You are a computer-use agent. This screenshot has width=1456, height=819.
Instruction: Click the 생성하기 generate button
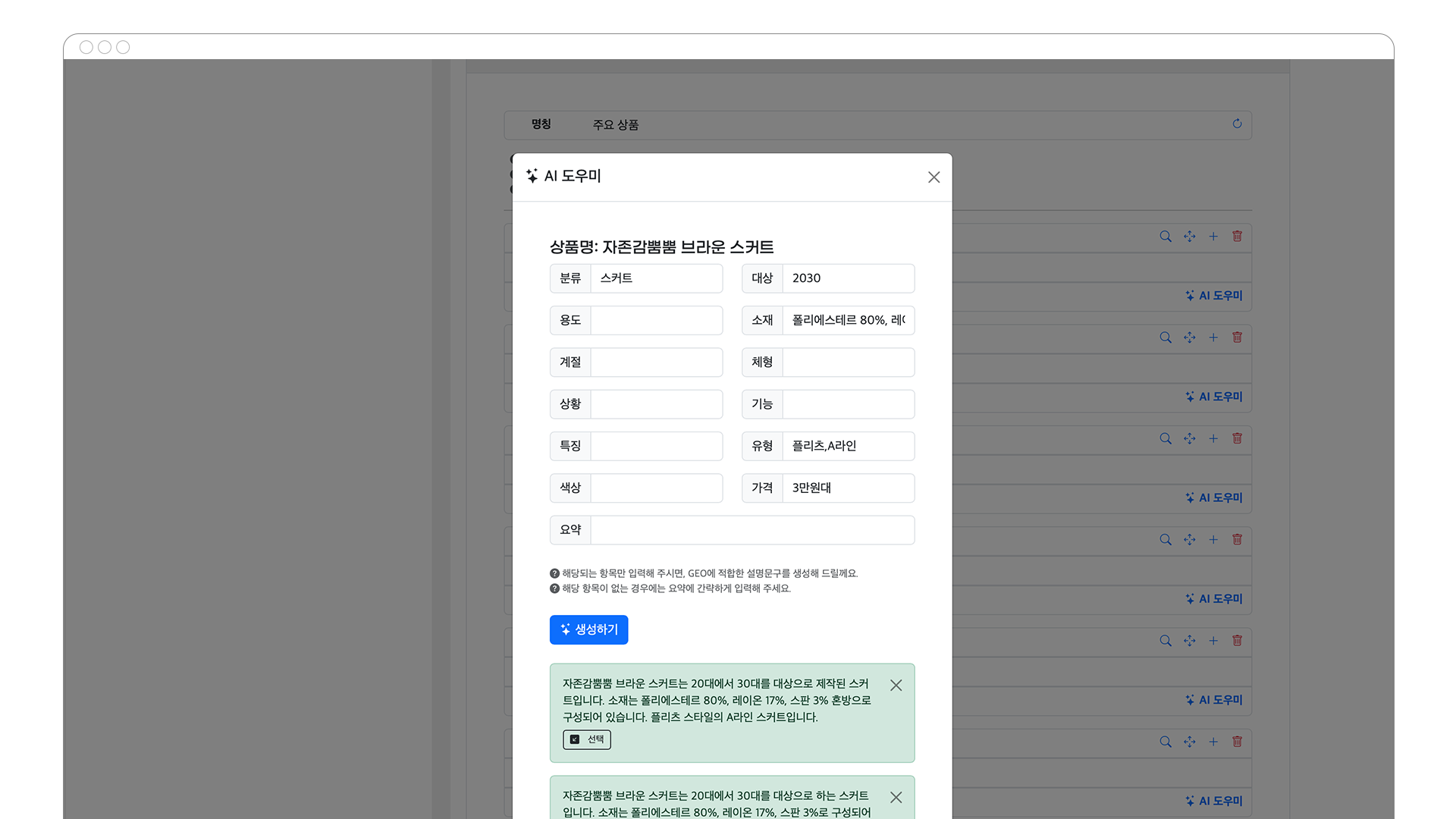pos(588,629)
